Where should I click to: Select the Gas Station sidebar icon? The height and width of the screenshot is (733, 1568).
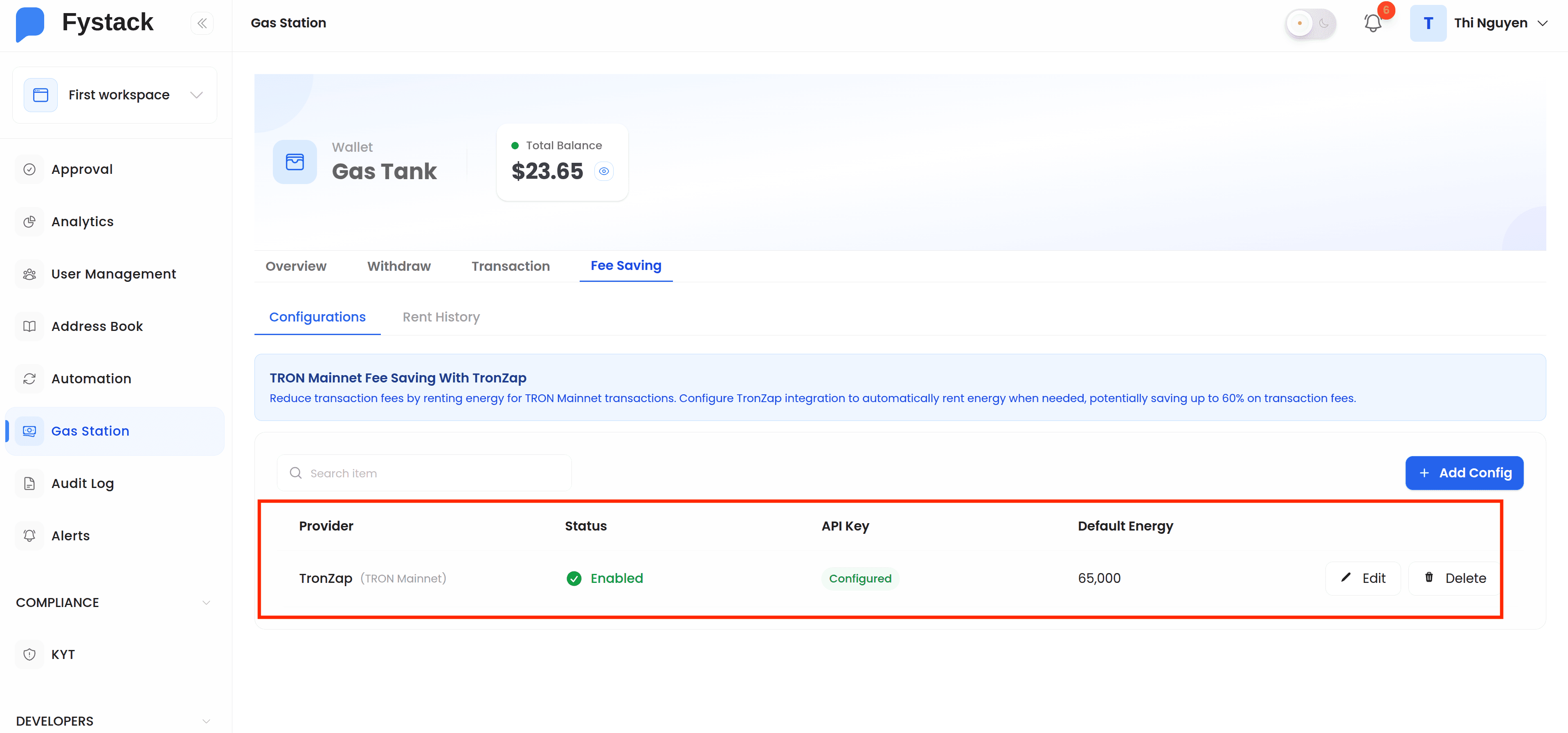tap(29, 430)
